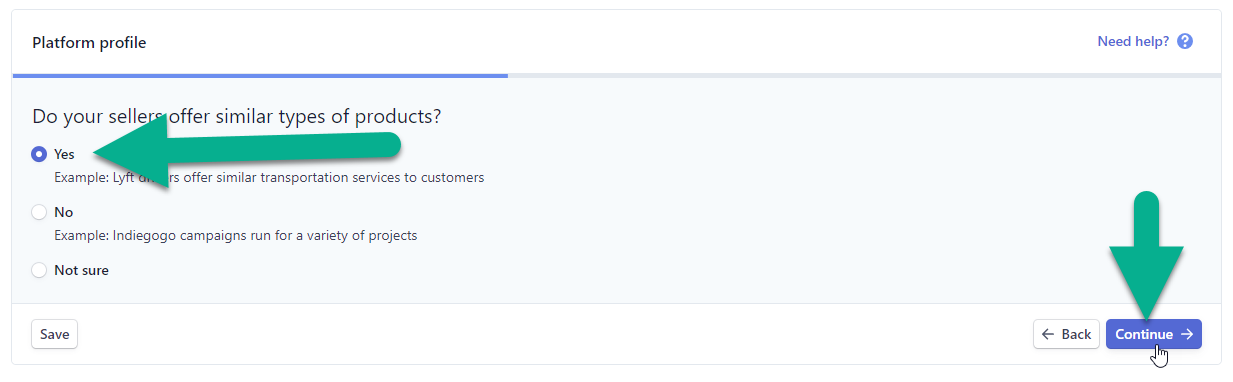
Task: Click the Indiegogo campaigns example description
Action: click(x=235, y=236)
